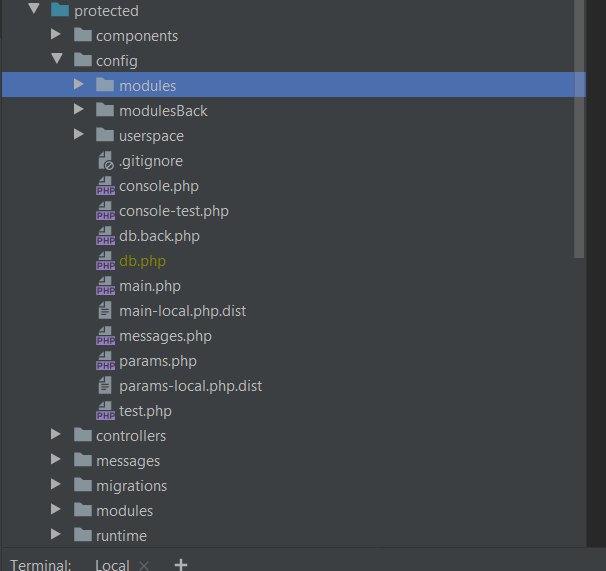Select the modulesBack folder name
This screenshot has height=571, width=606.
[x=163, y=111]
